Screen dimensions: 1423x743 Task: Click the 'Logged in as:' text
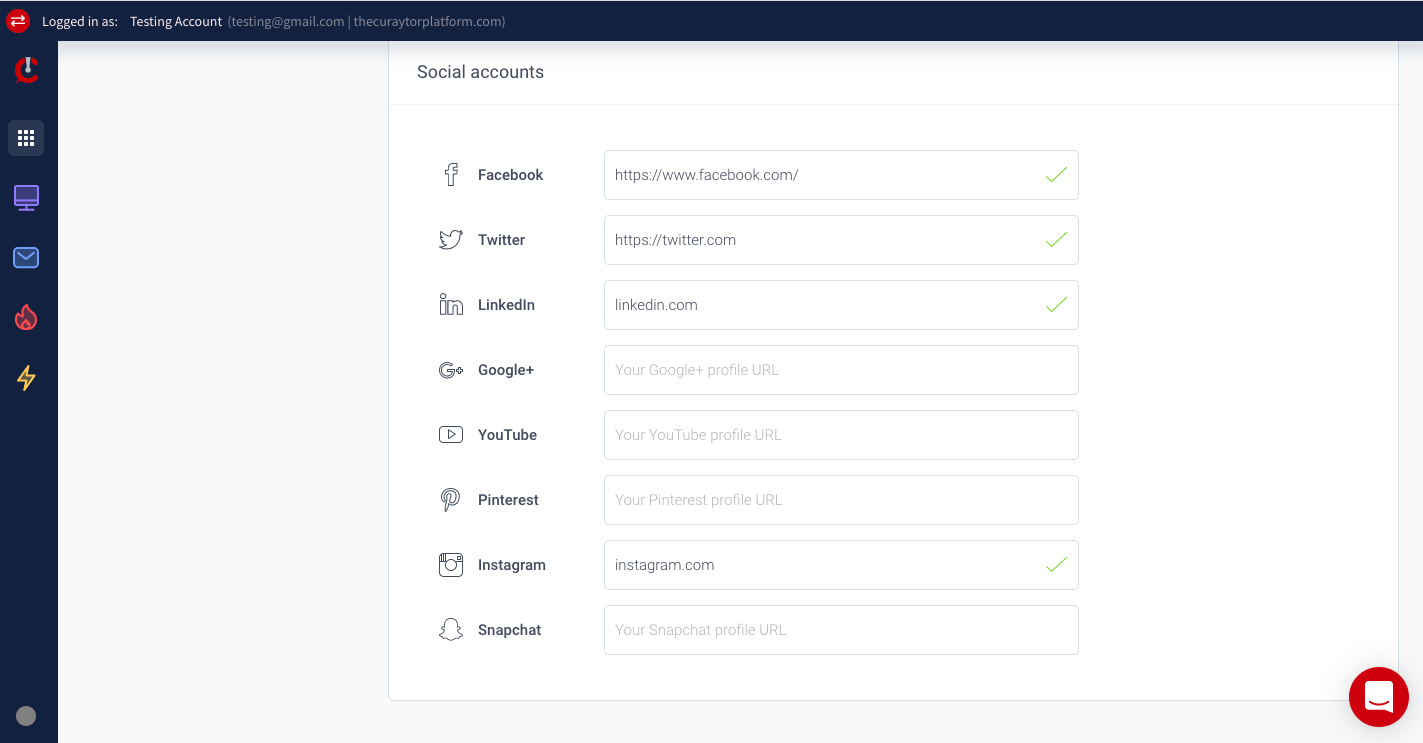pyautogui.click(x=80, y=22)
